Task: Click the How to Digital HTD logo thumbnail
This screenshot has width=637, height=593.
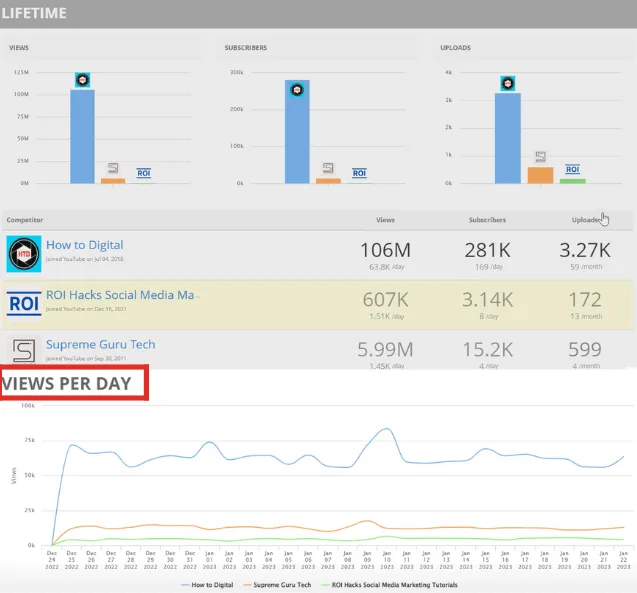Action: (x=24, y=254)
